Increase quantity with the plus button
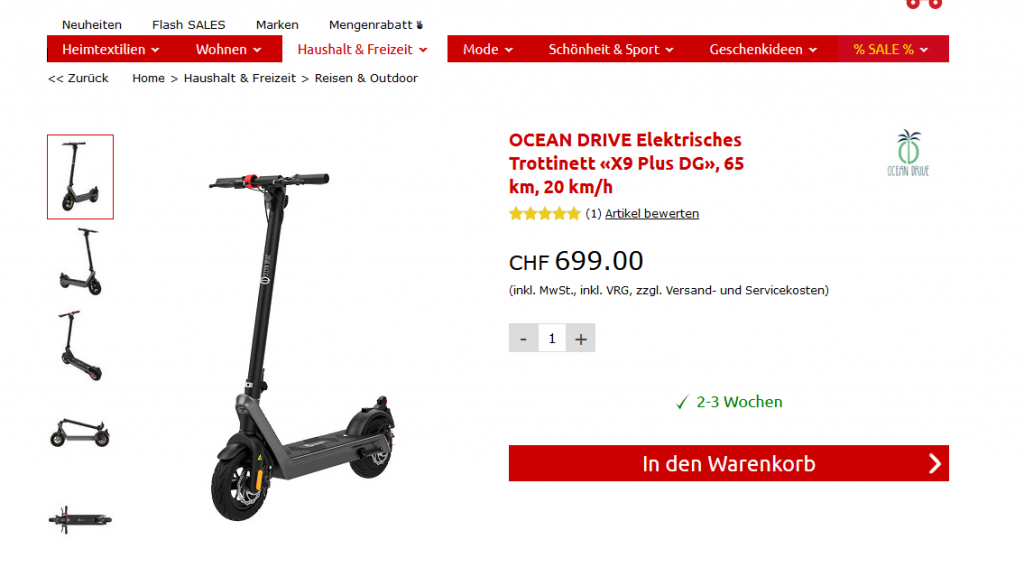The image size is (1024, 586). (x=581, y=338)
